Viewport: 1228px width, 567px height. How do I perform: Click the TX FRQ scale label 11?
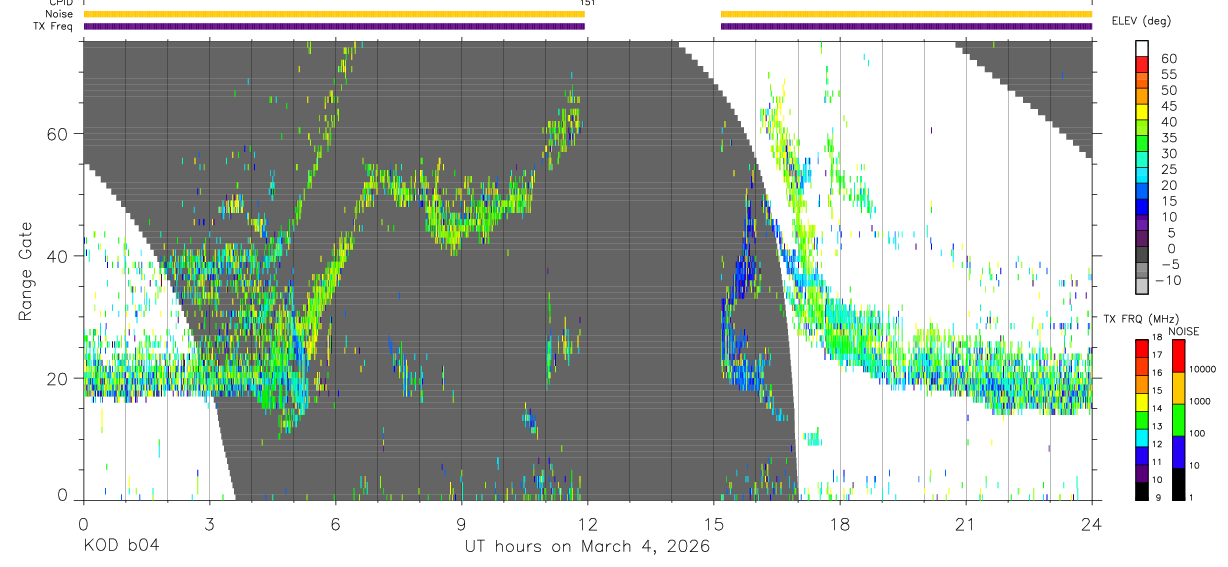coord(1157,462)
